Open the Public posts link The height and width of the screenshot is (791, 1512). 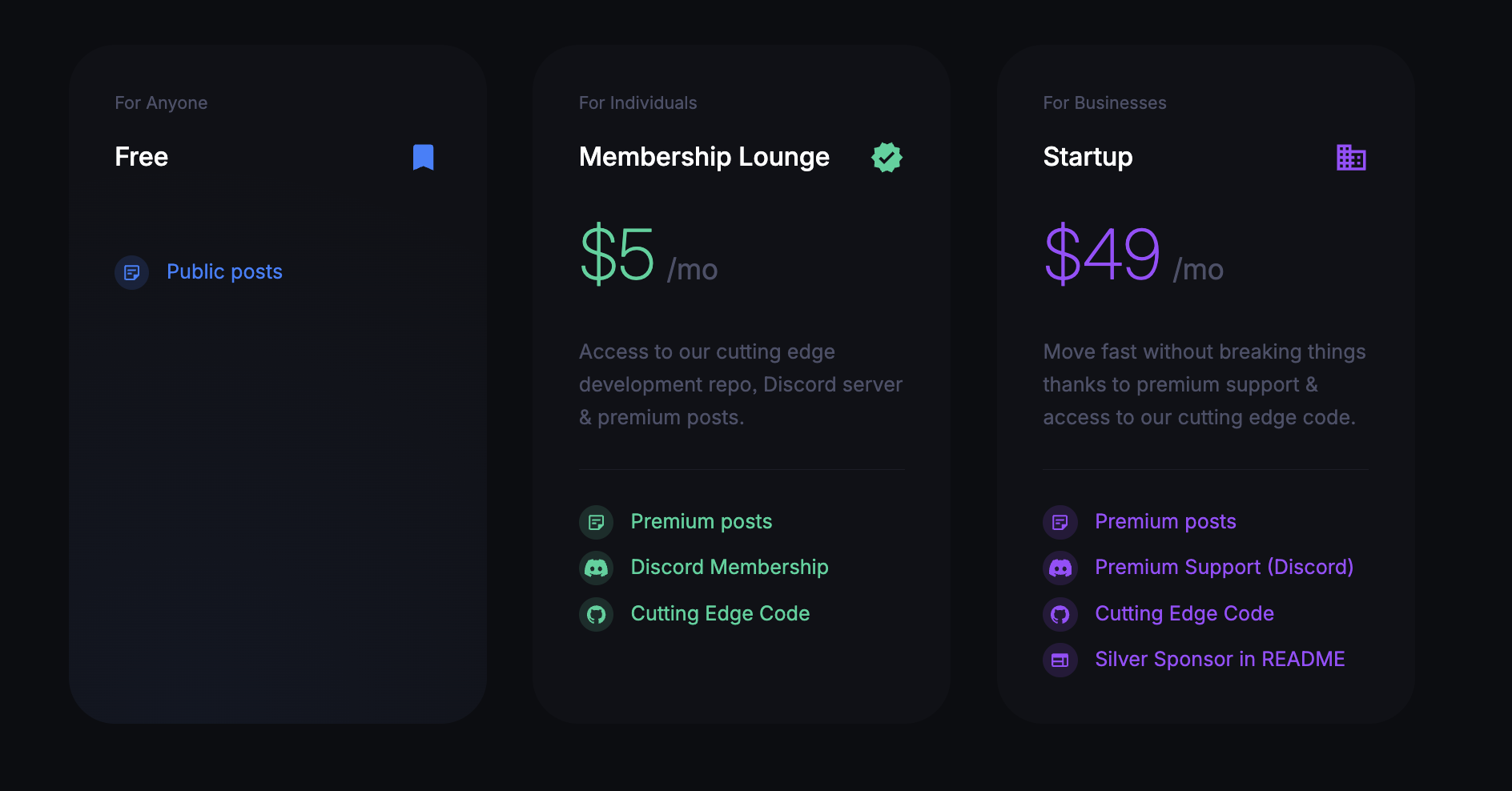point(224,272)
